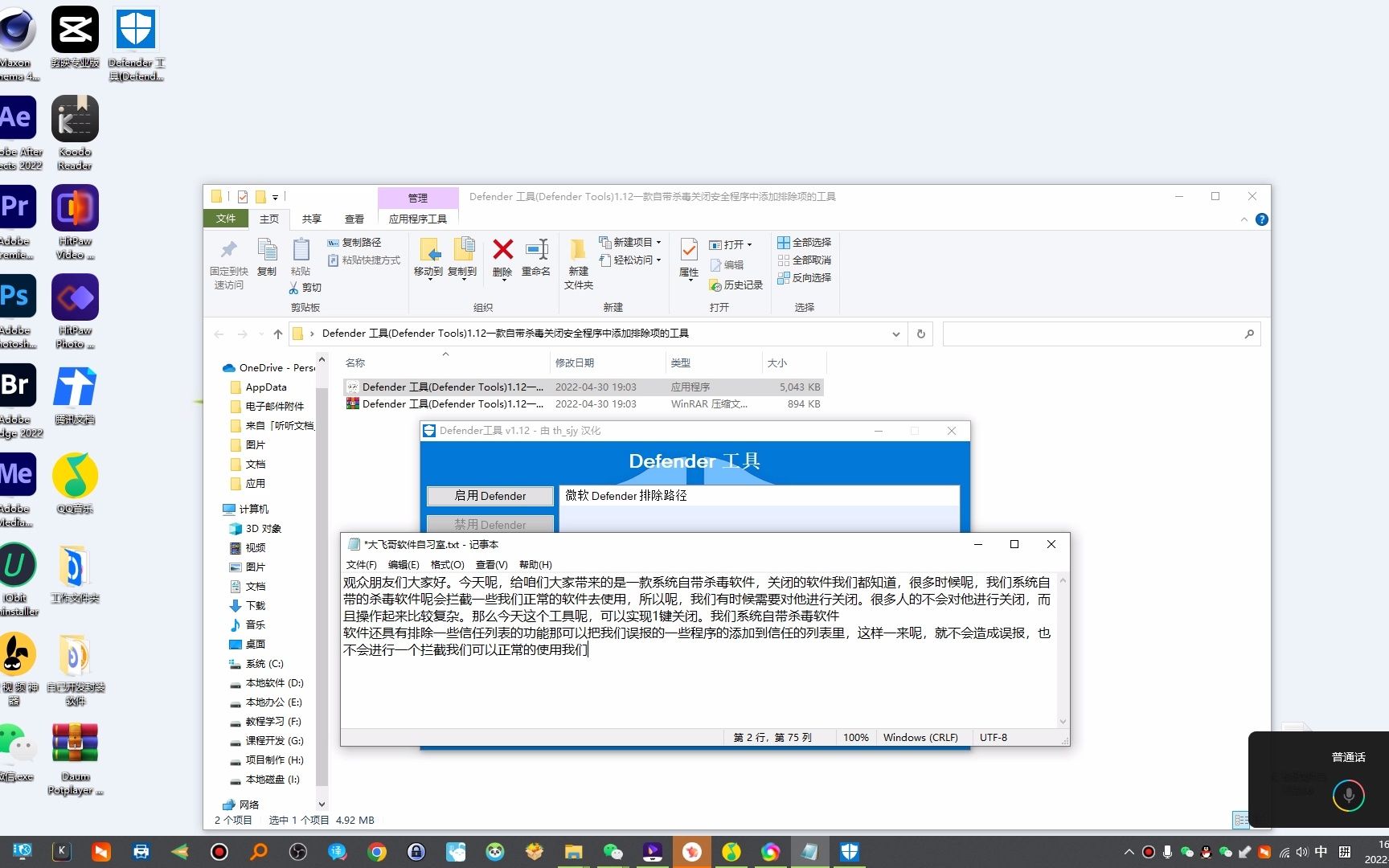Click the Explorer help question mark icon
The image size is (1389, 868).
point(1262,219)
